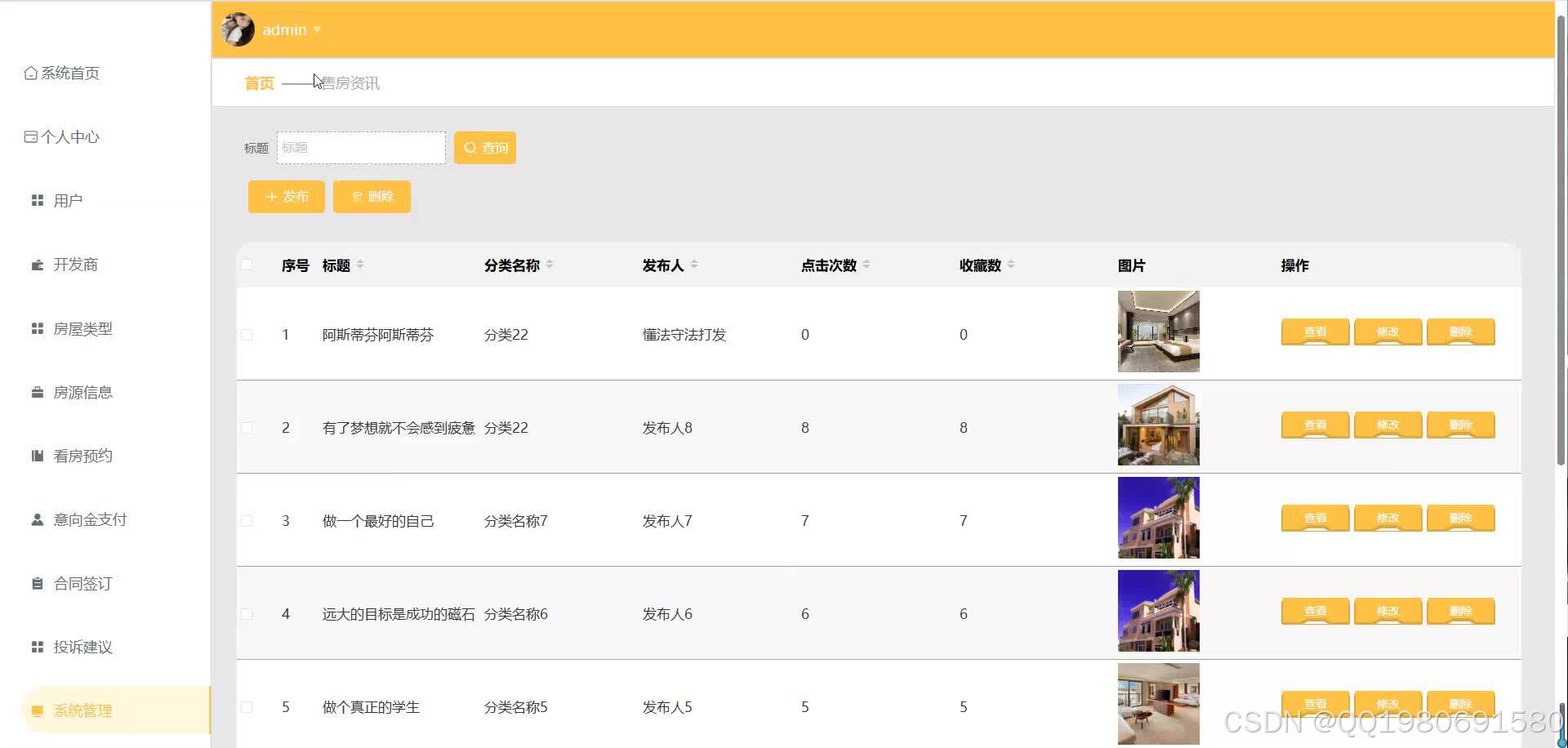The image size is (1568, 748).
Task: Click 修改 for row 1 阿斯蒂芬阿斯蒂芬
Action: (x=1388, y=332)
